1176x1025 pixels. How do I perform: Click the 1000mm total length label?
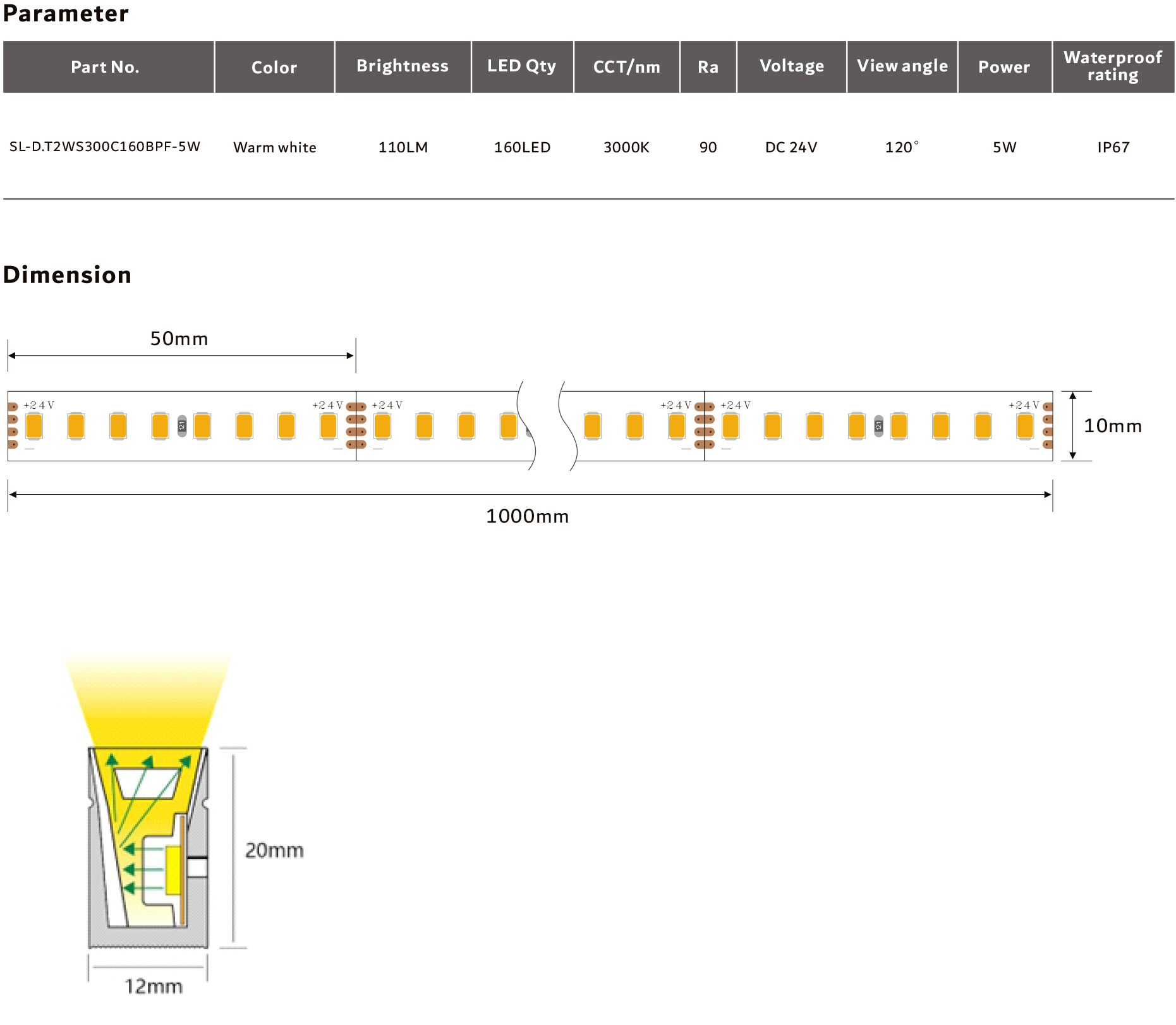point(527,516)
